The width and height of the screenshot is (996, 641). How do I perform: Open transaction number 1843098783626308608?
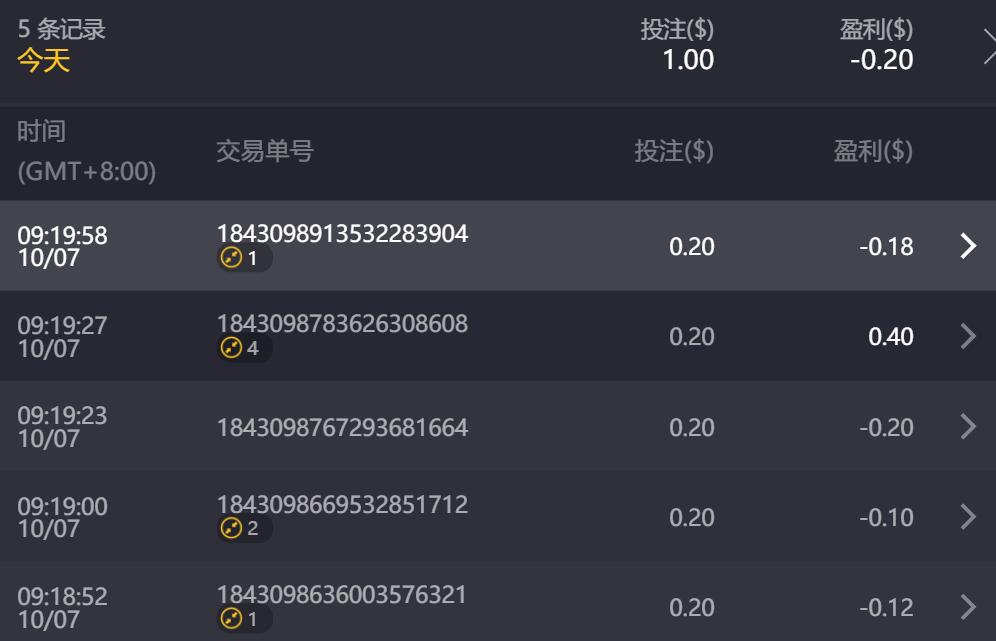click(342, 324)
